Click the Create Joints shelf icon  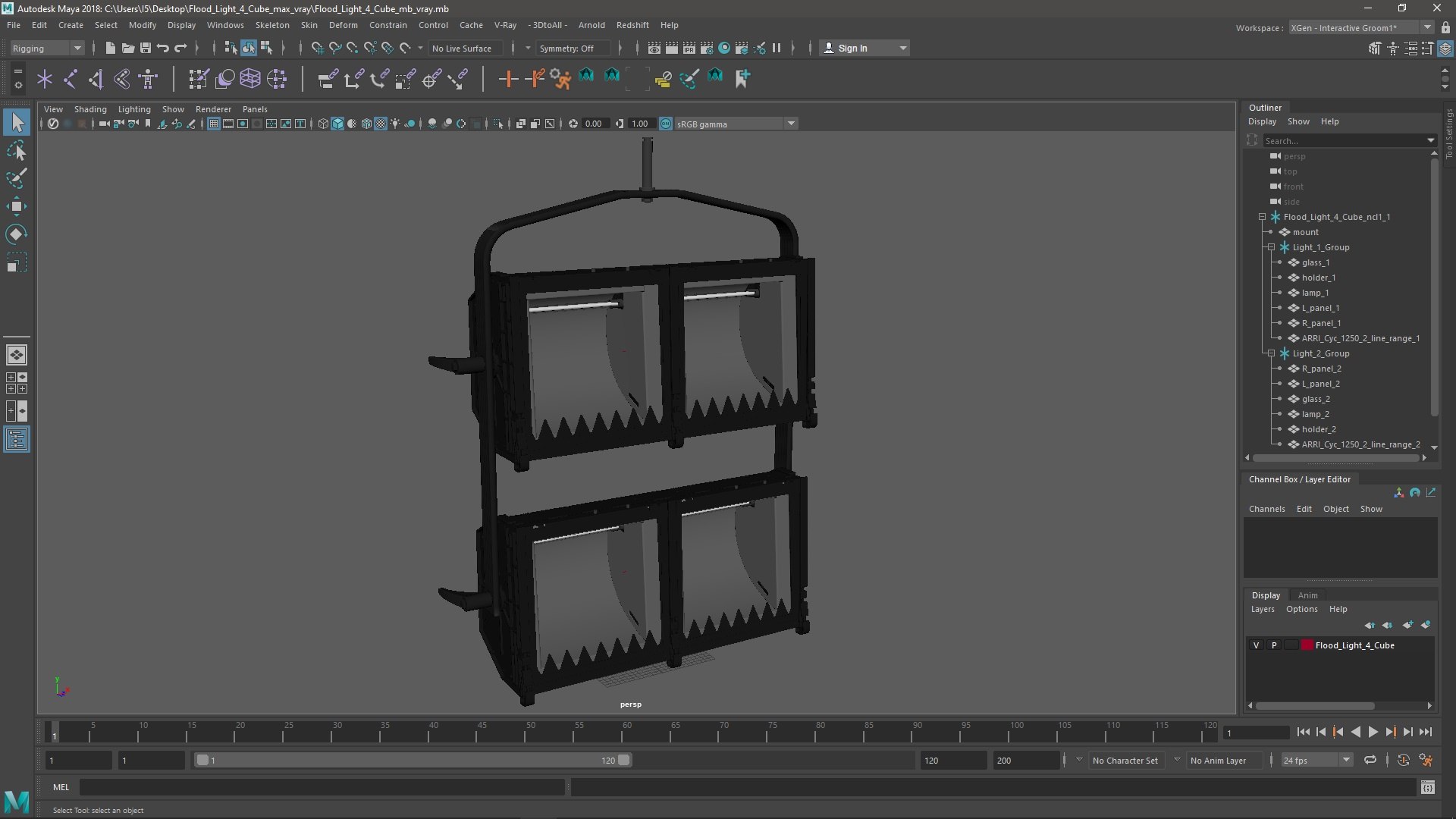click(70, 78)
